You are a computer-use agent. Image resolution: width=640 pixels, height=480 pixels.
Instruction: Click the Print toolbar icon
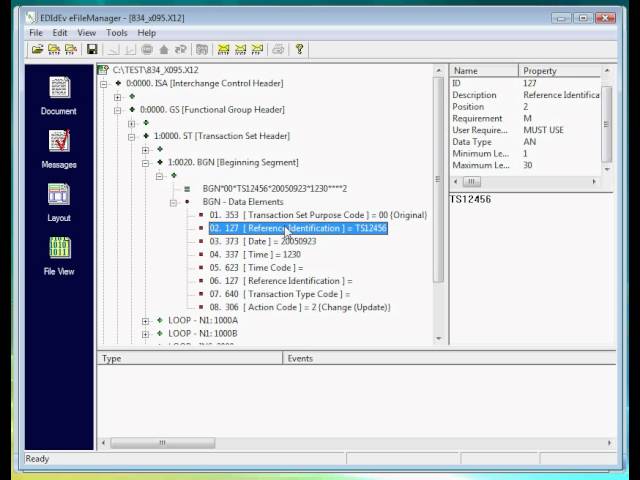click(x=278, y=49)
